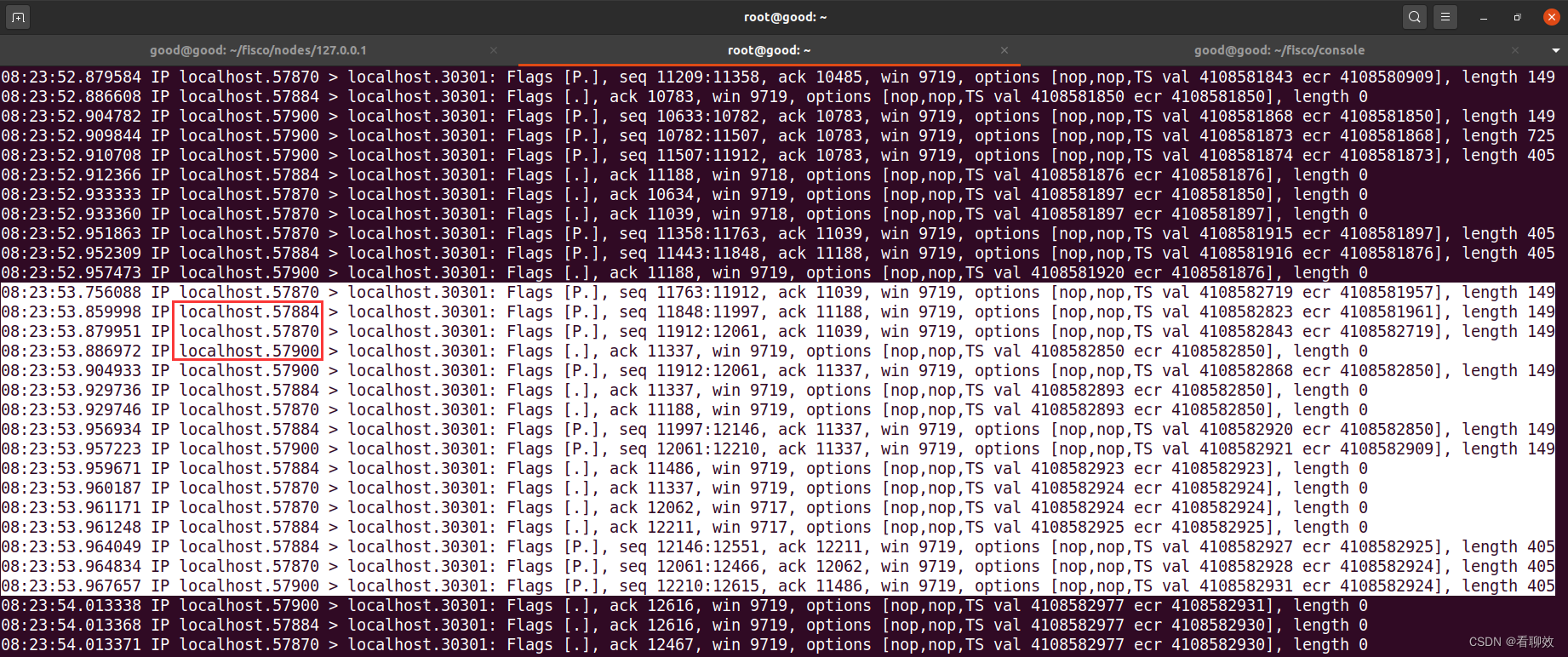The height and width of the screenshot is (657, 1568).
Task: Click timestamp 08:23:52.879584
Action: click(72, 77)
